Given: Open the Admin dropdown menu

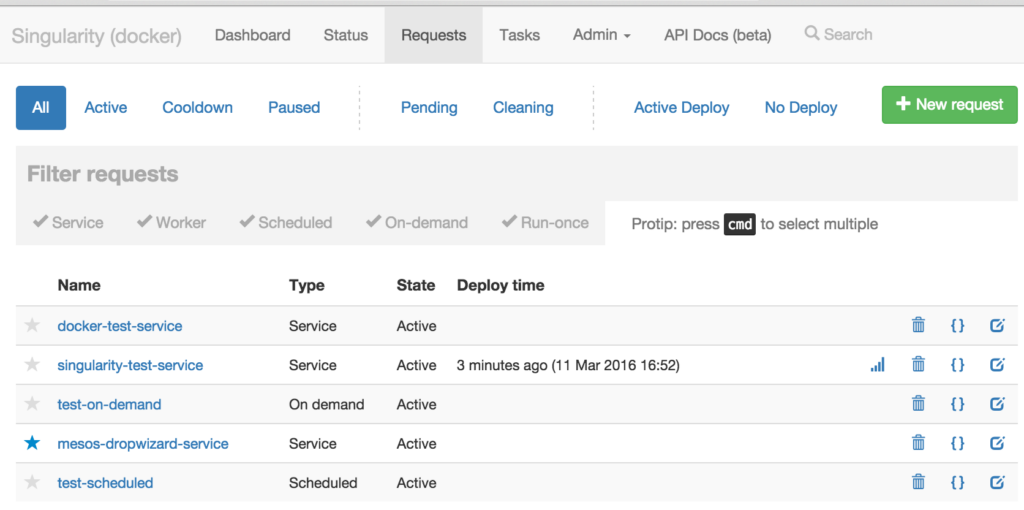Looking at the screenshot, I should click(x=601, y=35).
